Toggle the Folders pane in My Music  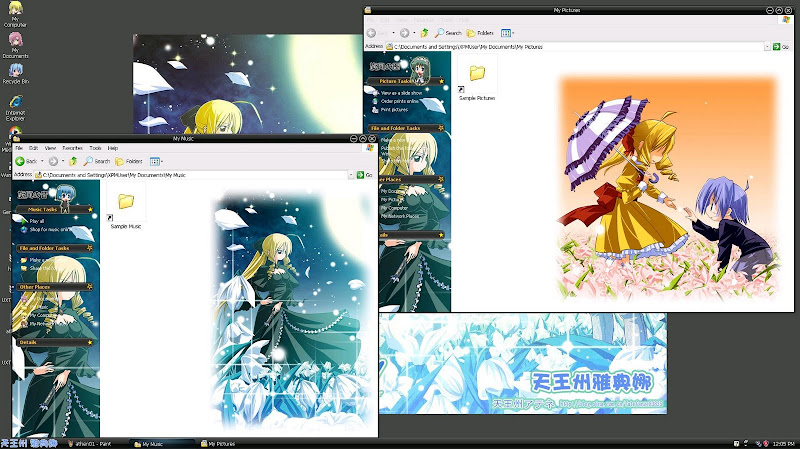pyautogui.click(x=129, y=161)
